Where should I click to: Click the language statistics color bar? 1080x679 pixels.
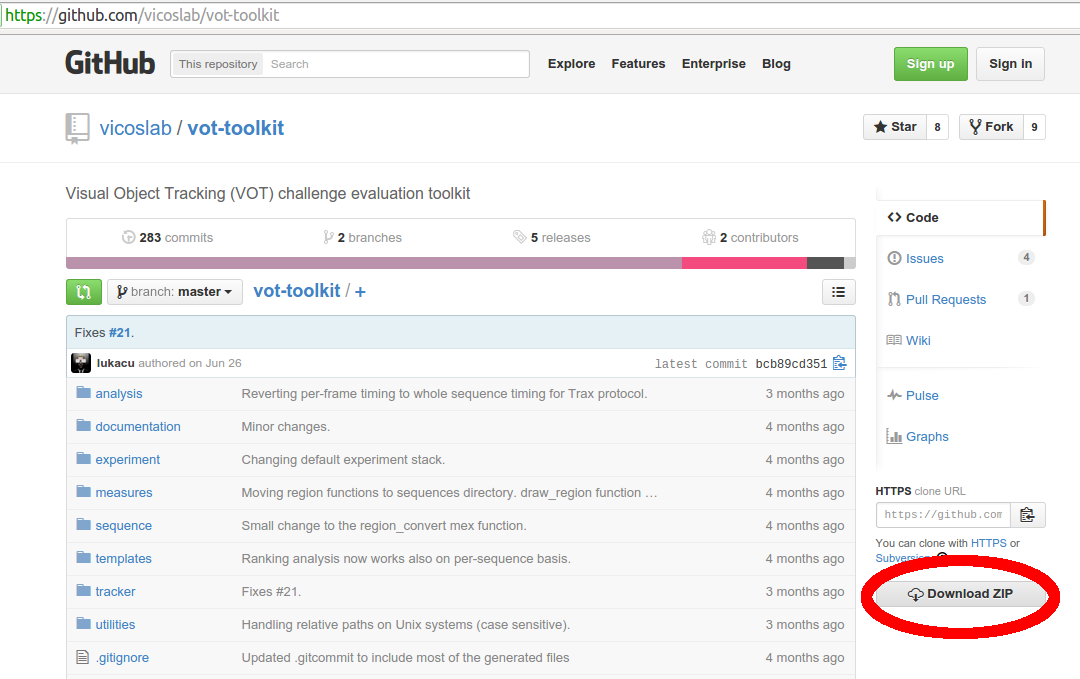[461, 263]
